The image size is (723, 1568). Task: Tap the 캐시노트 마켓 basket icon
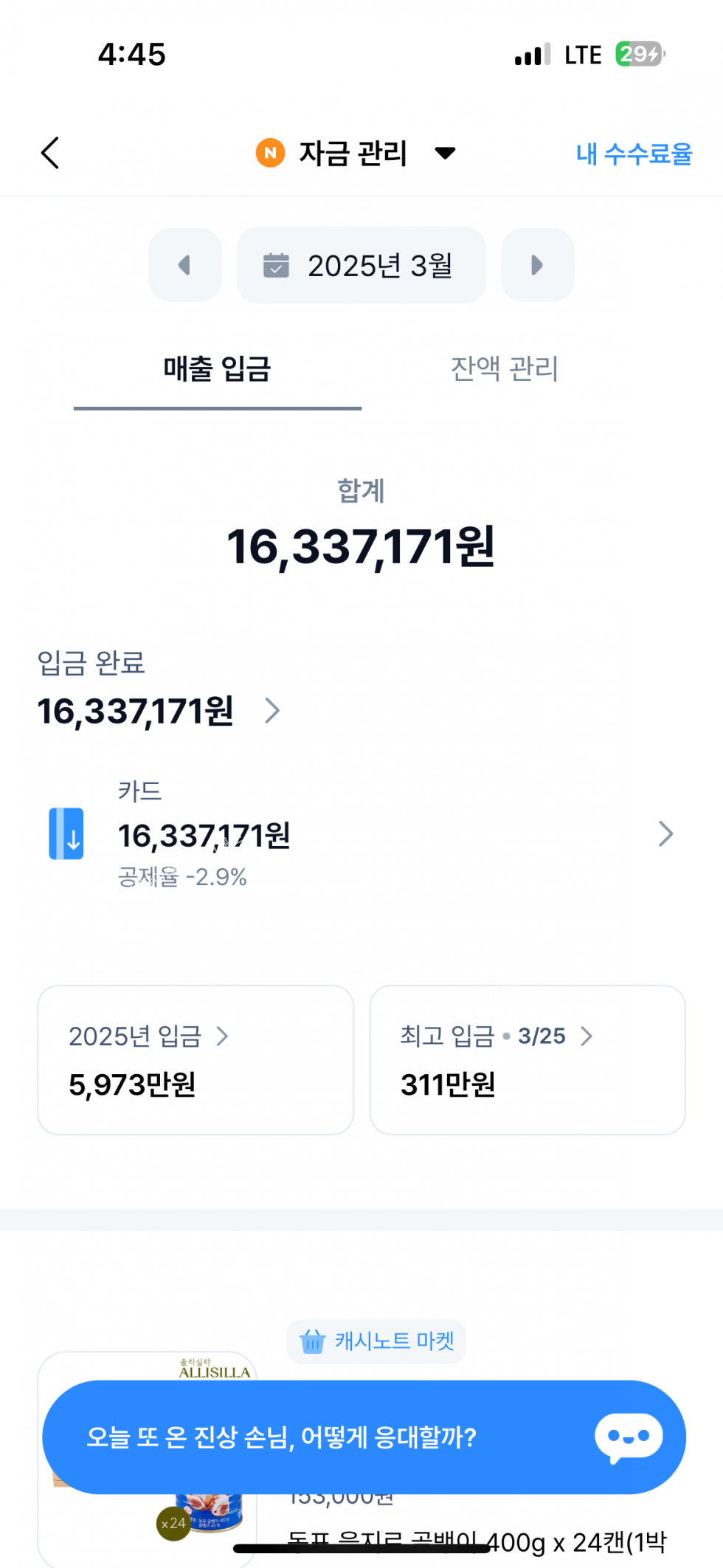coord(313,1341)
